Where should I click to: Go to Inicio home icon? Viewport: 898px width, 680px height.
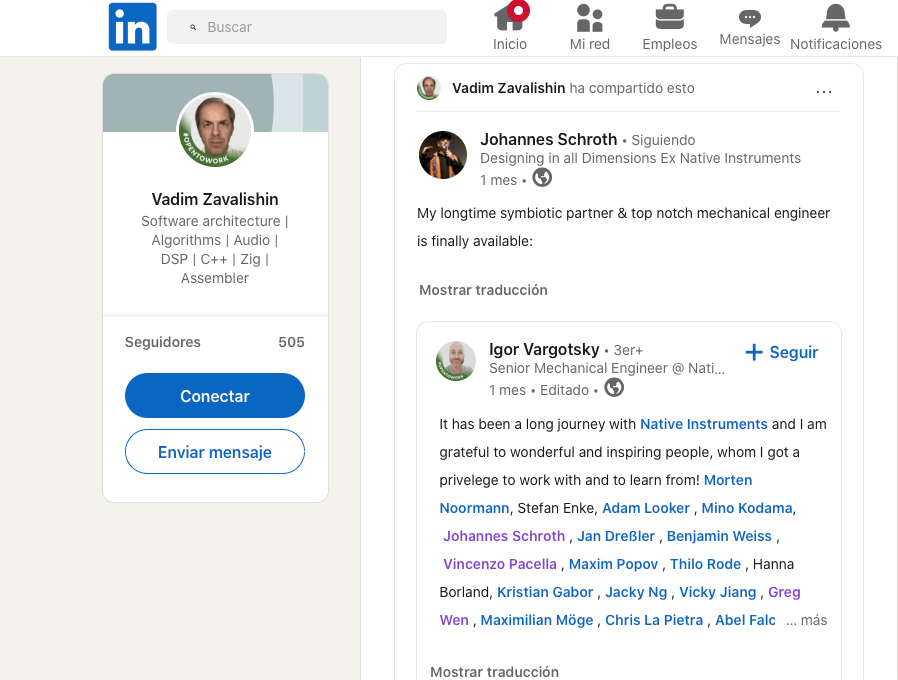pos(510,17)
